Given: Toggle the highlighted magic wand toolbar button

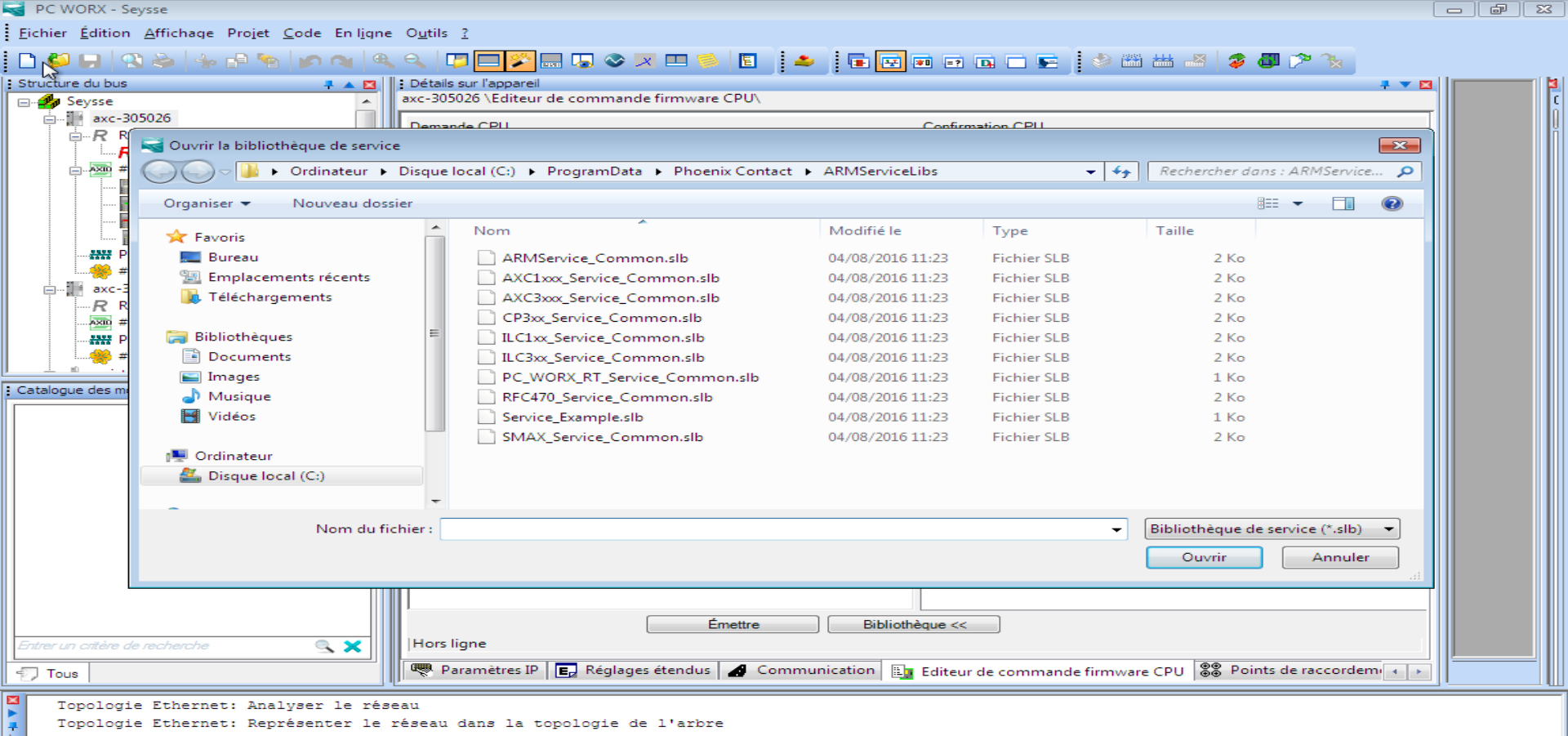Looking at the screenshot, I should pos(520,61).
